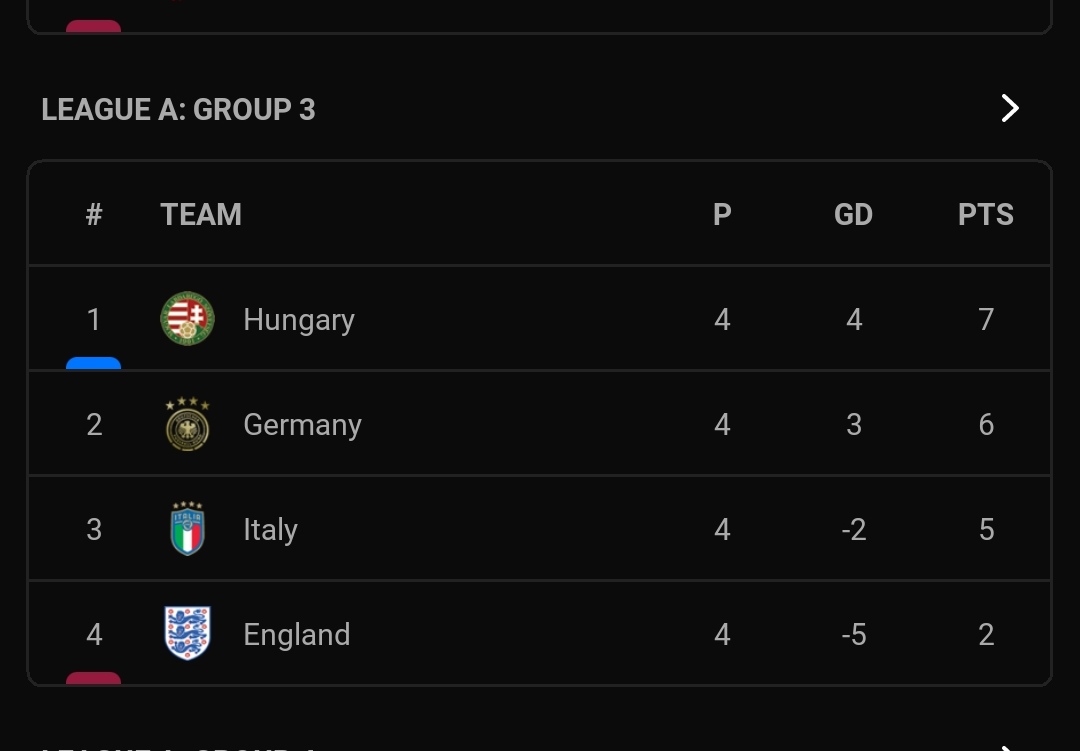This screenshot has width=1080, height=751.
Task: Open the England team name
Action: (297, 635)
